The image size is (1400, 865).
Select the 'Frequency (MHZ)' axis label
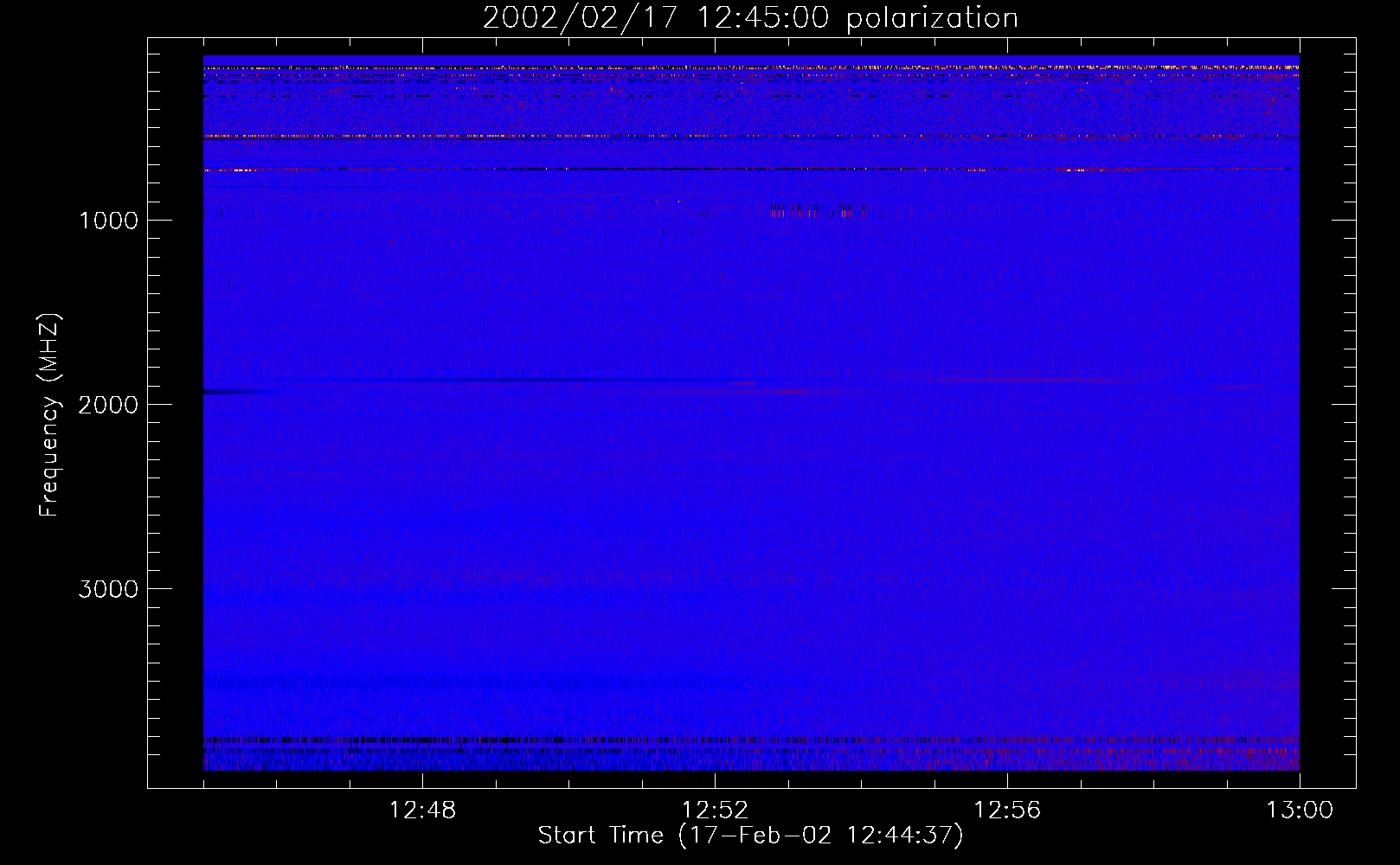pyautogui.click(x=48, y=415)
